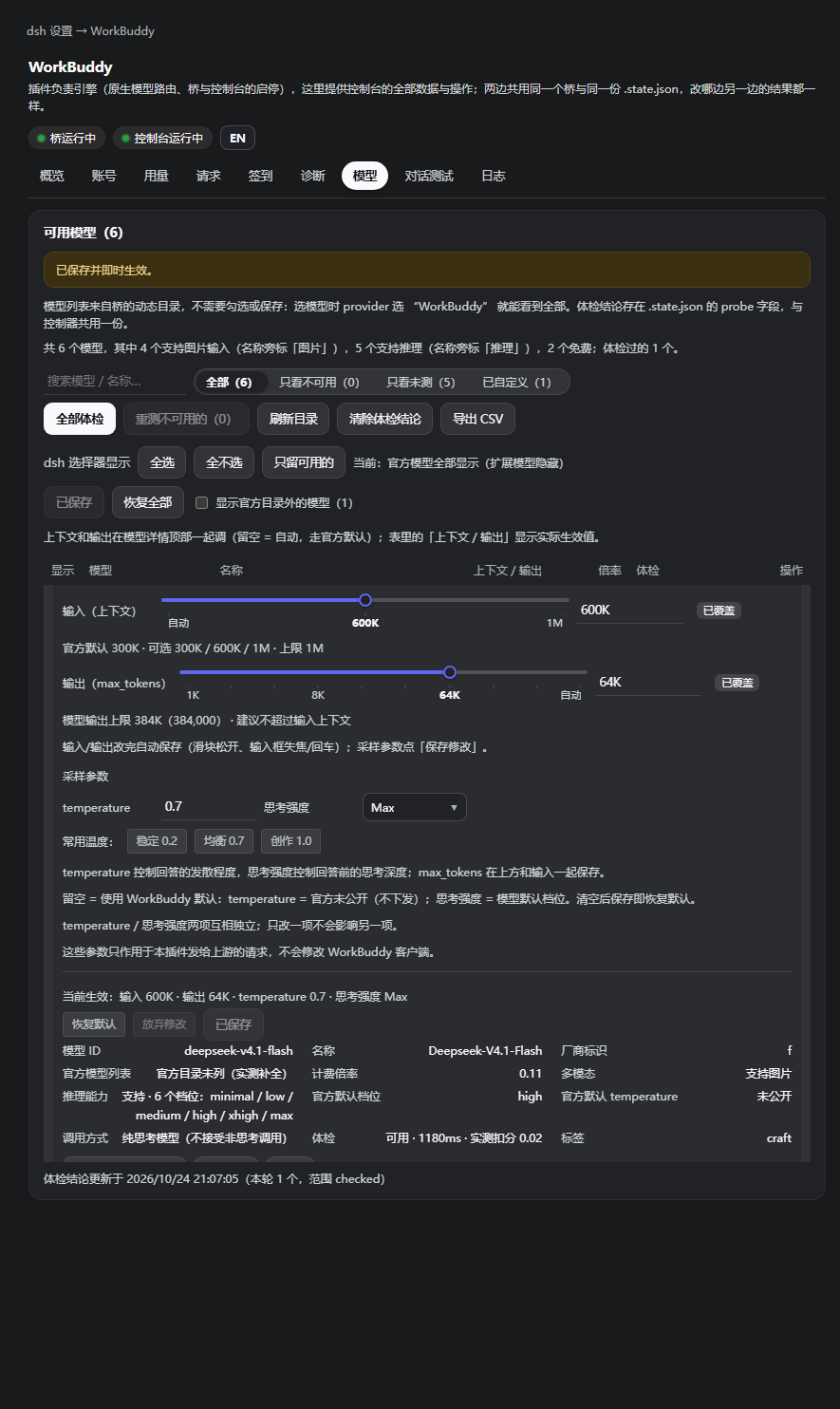Filter by 只看不可用 (0)
The image size is (840, 1409).
320,382
